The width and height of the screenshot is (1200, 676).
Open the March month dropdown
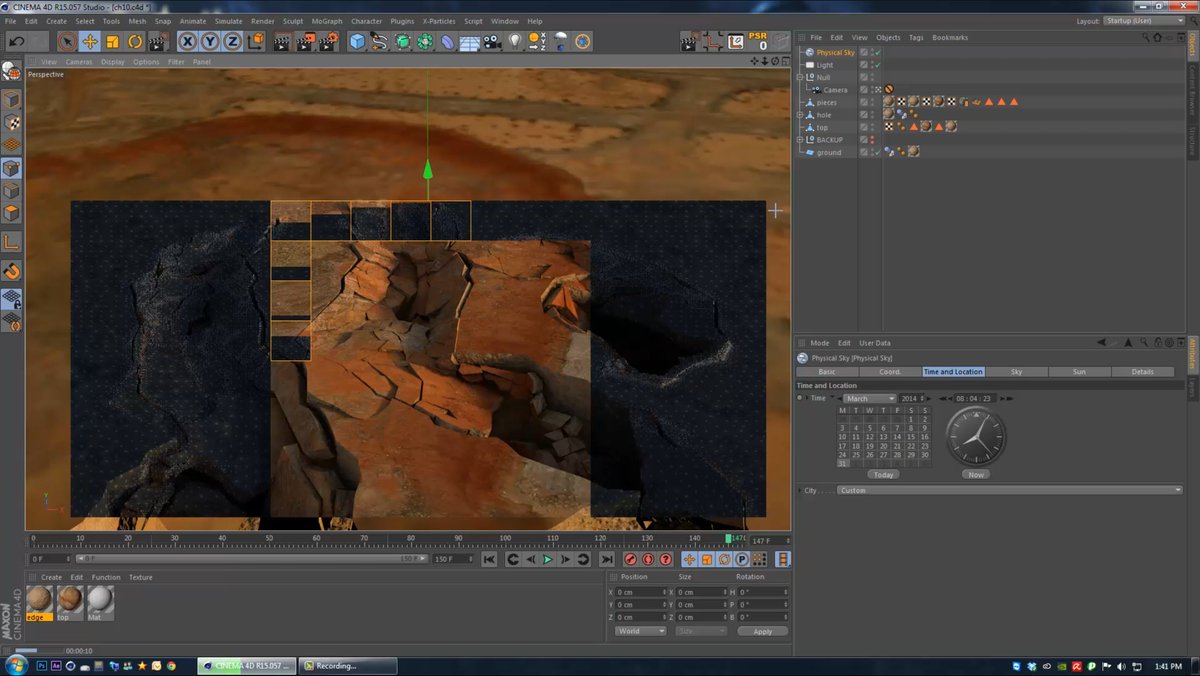click(868, 397)
